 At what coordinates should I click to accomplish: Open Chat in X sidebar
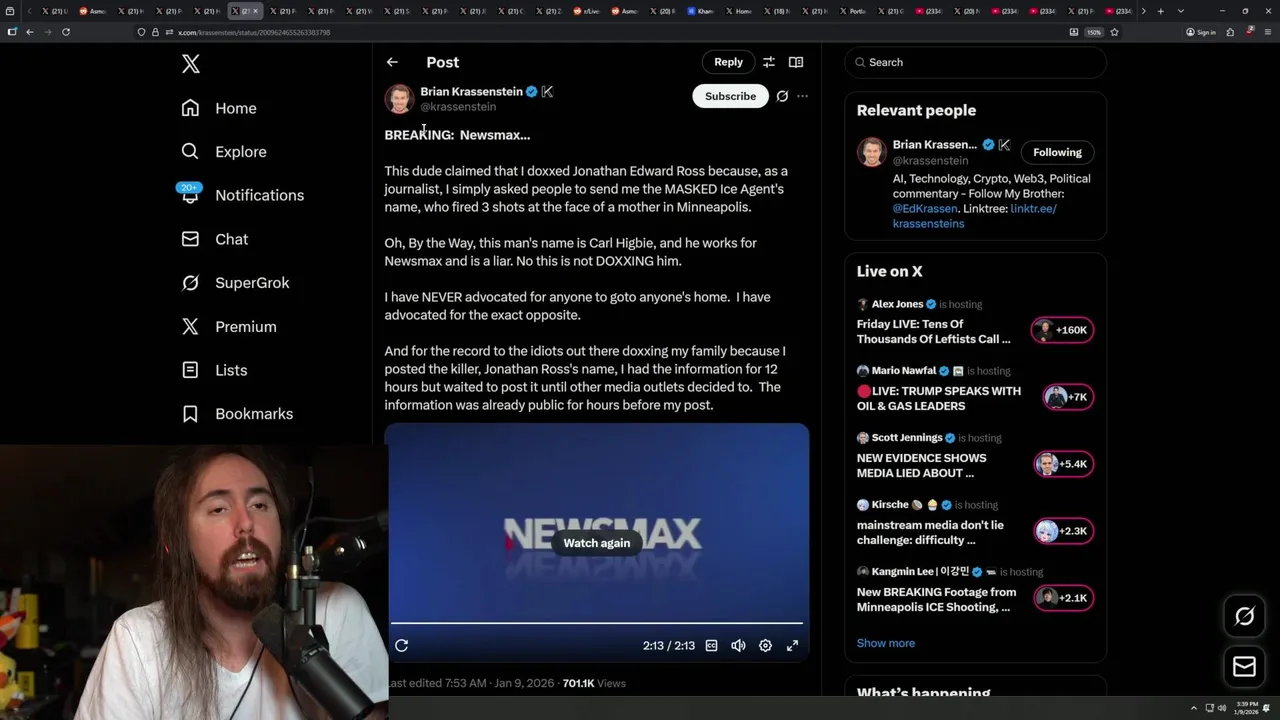pos(215,239)
